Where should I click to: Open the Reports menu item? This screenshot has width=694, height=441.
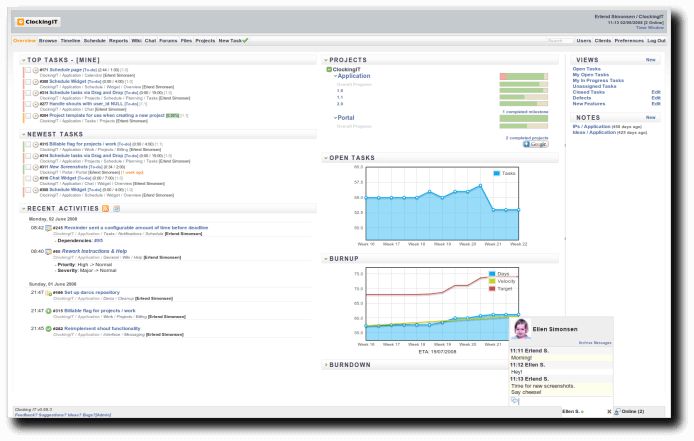118,41
